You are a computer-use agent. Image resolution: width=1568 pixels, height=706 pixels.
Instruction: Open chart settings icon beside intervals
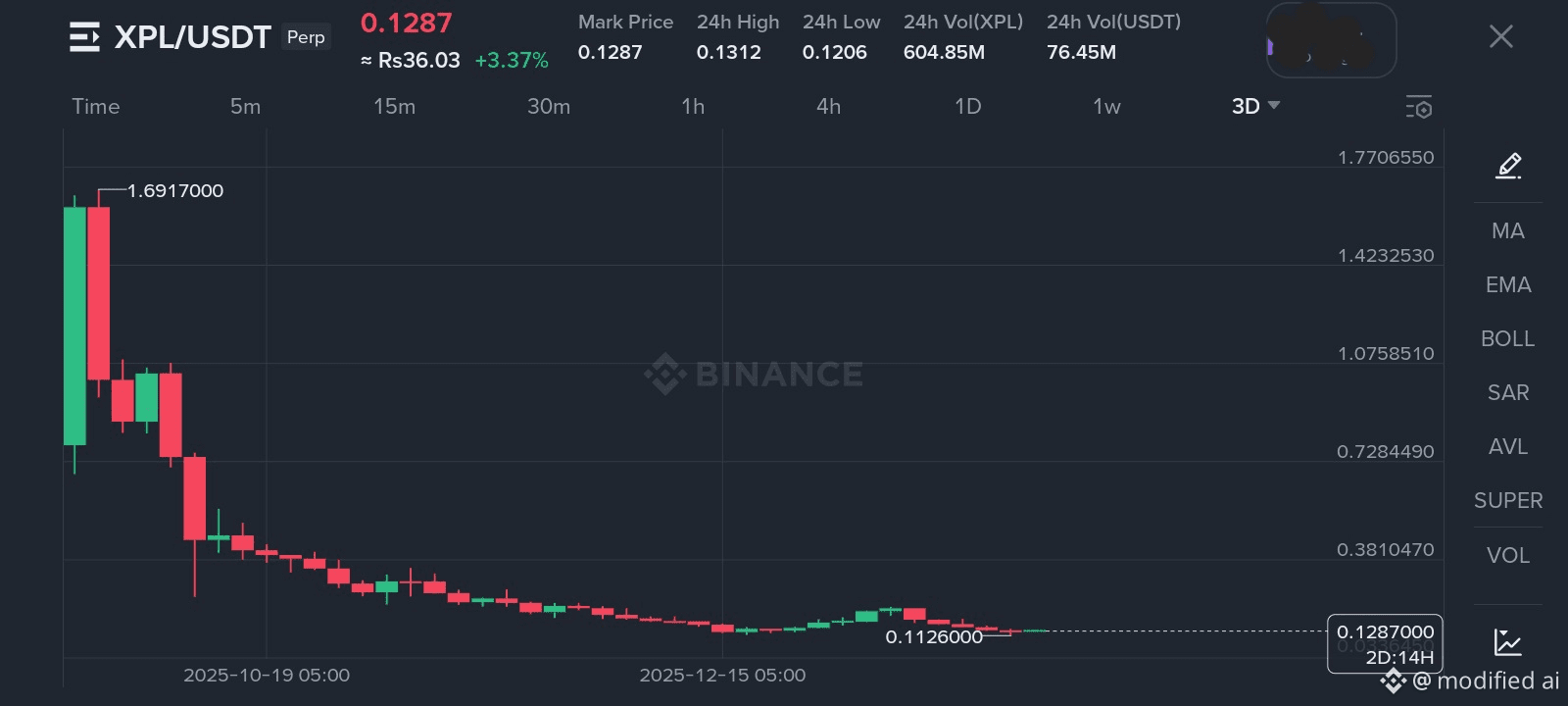point(1418,107)
